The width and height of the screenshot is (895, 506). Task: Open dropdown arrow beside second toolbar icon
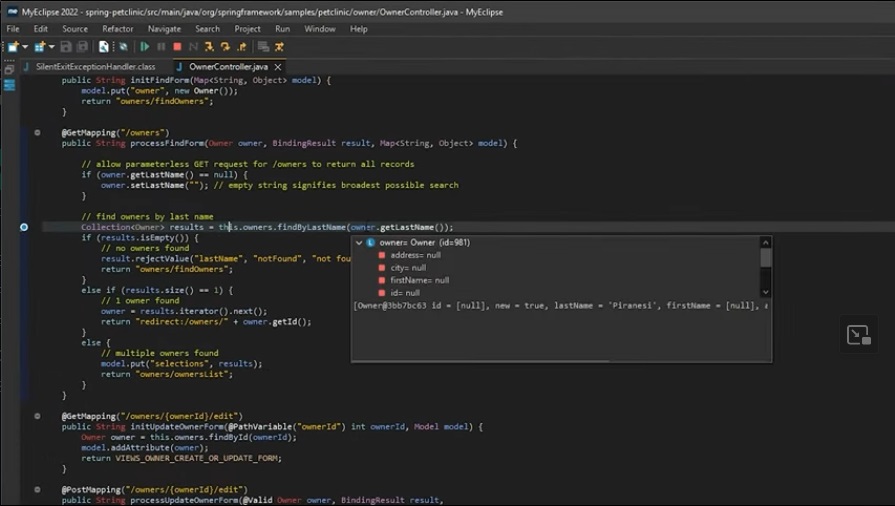coord(51,47)
